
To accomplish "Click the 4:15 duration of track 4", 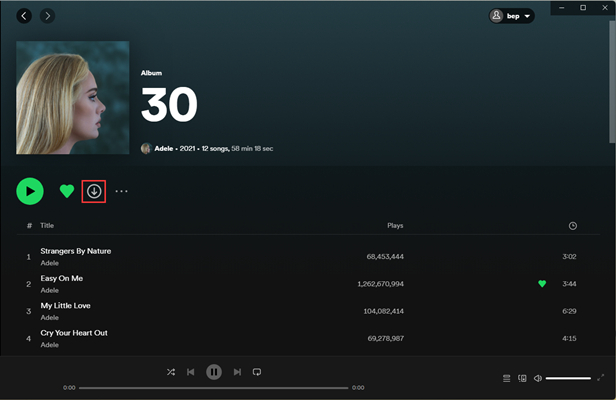I will [x=569, y=338].
